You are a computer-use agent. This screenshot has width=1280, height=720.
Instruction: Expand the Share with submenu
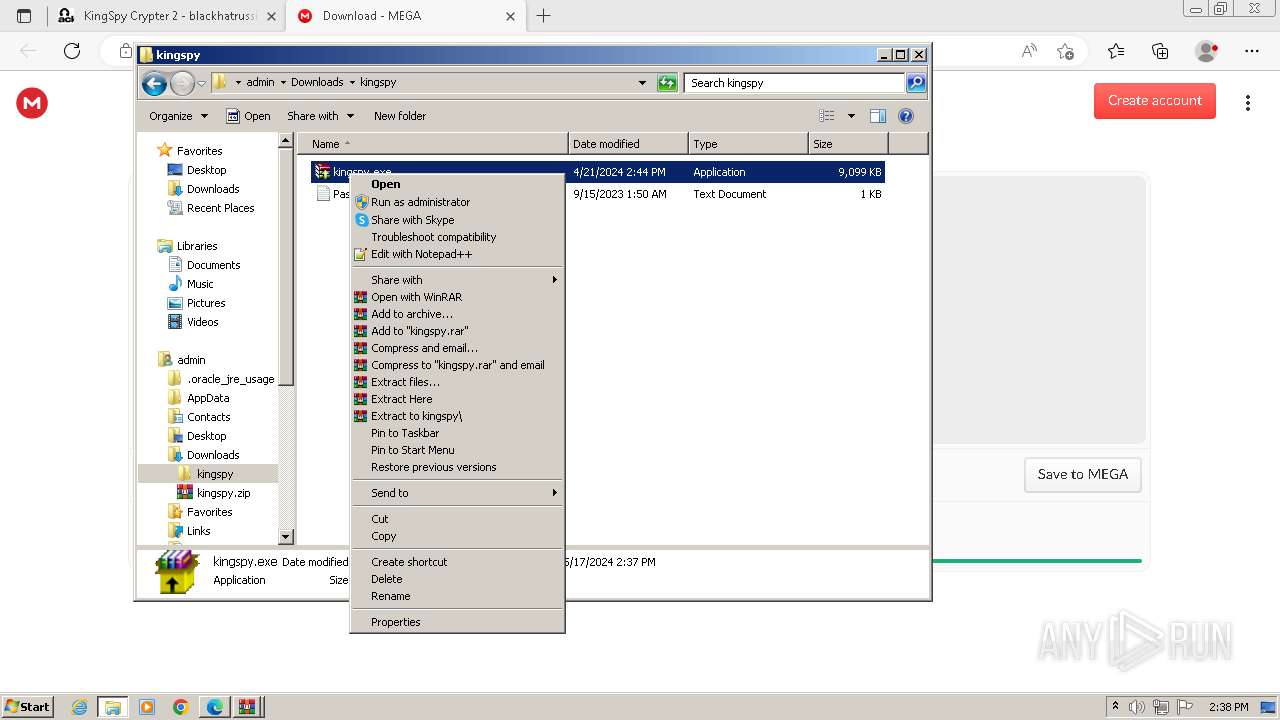[457, 280]
